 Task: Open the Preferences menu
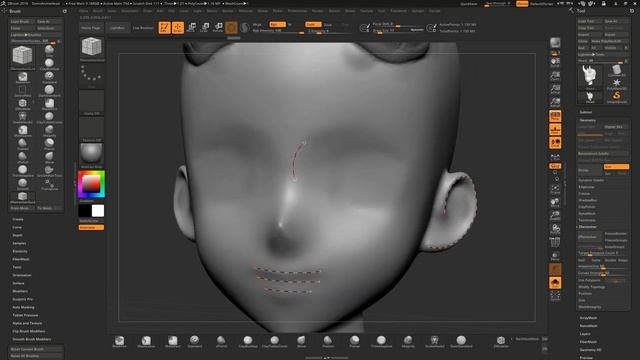click(297, 11)
